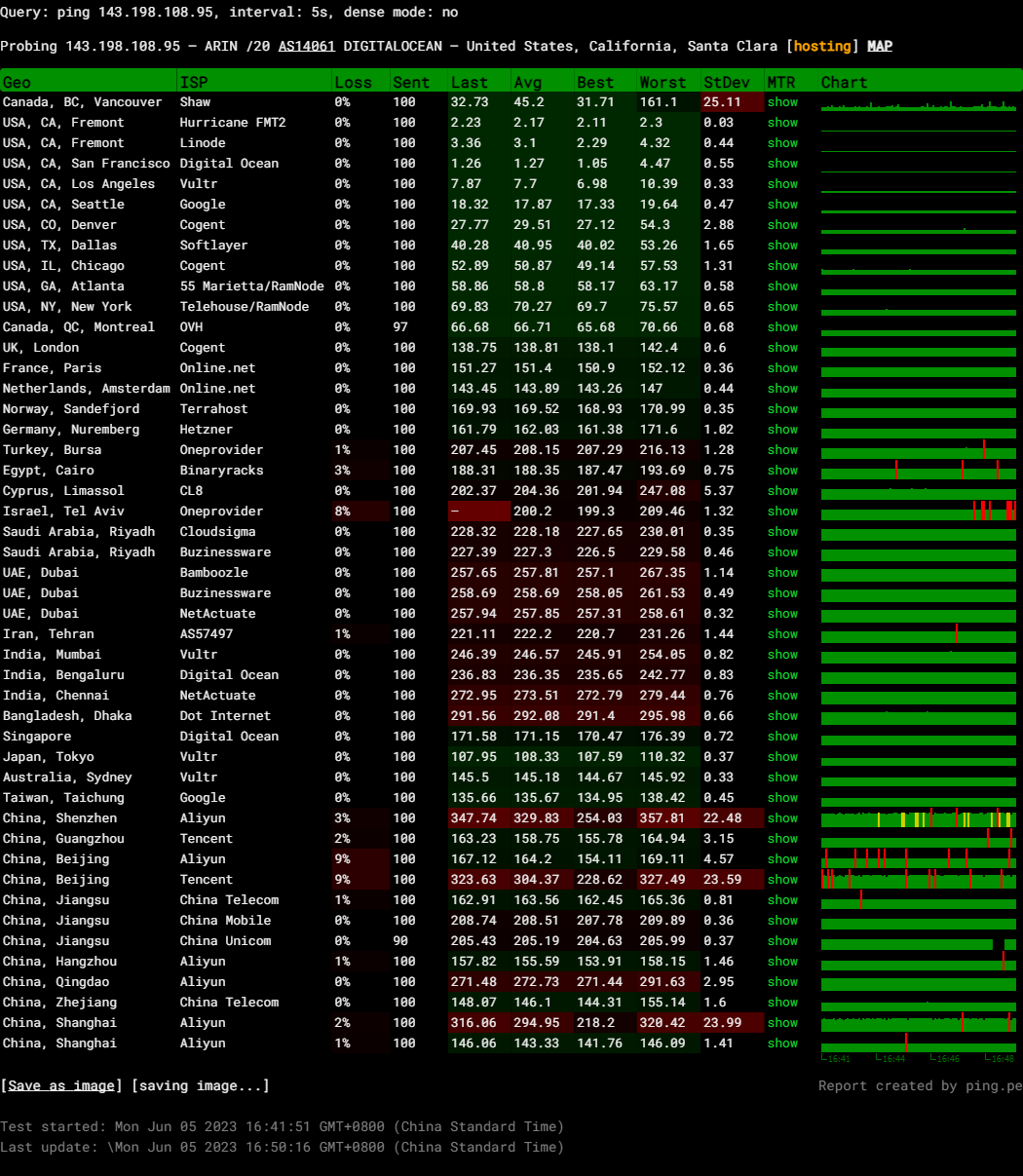
Task: Click the 'Report created by ping.pe' text
Action: click(x=920, y=1085)
